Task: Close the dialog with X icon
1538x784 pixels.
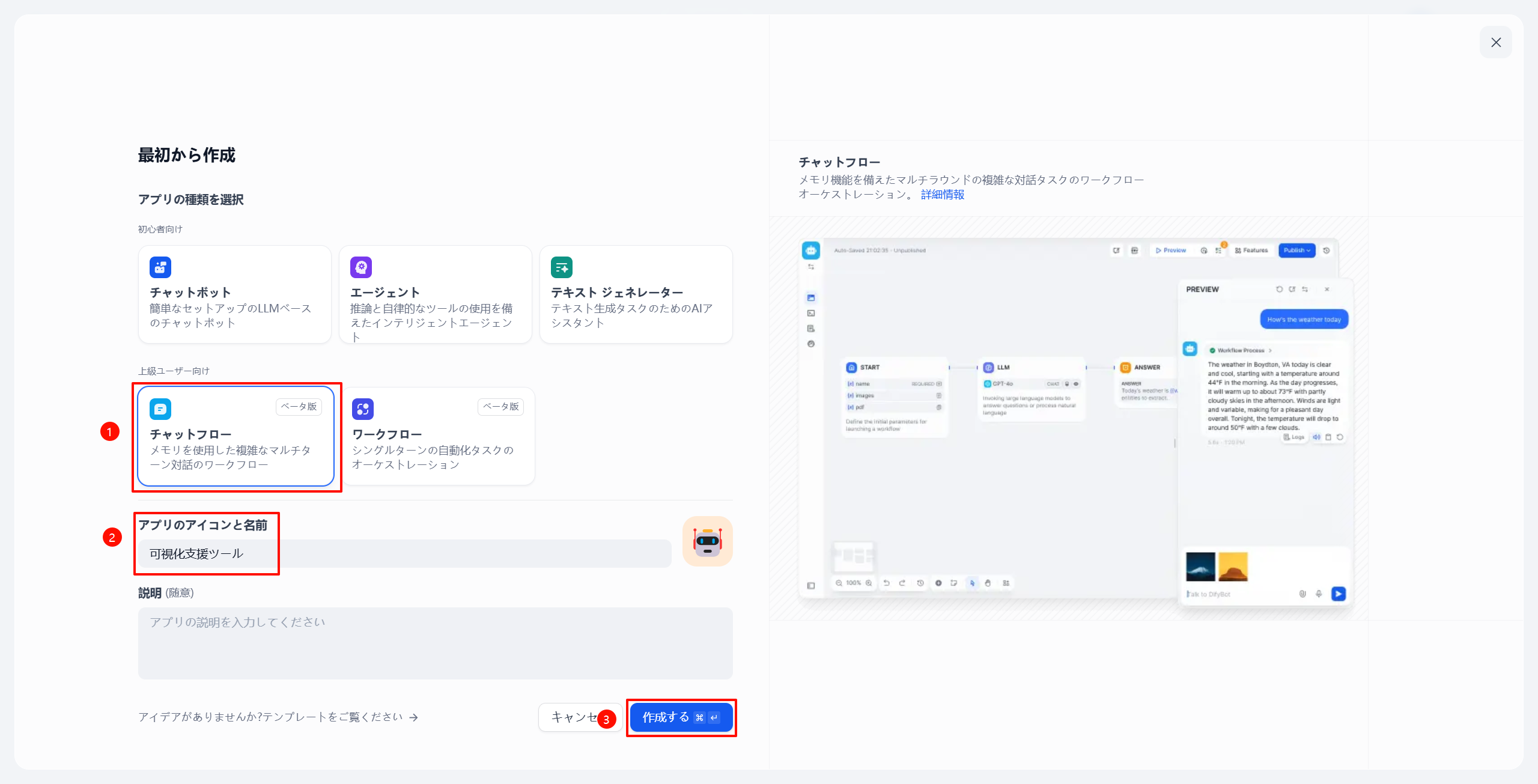Action: 1495,43
